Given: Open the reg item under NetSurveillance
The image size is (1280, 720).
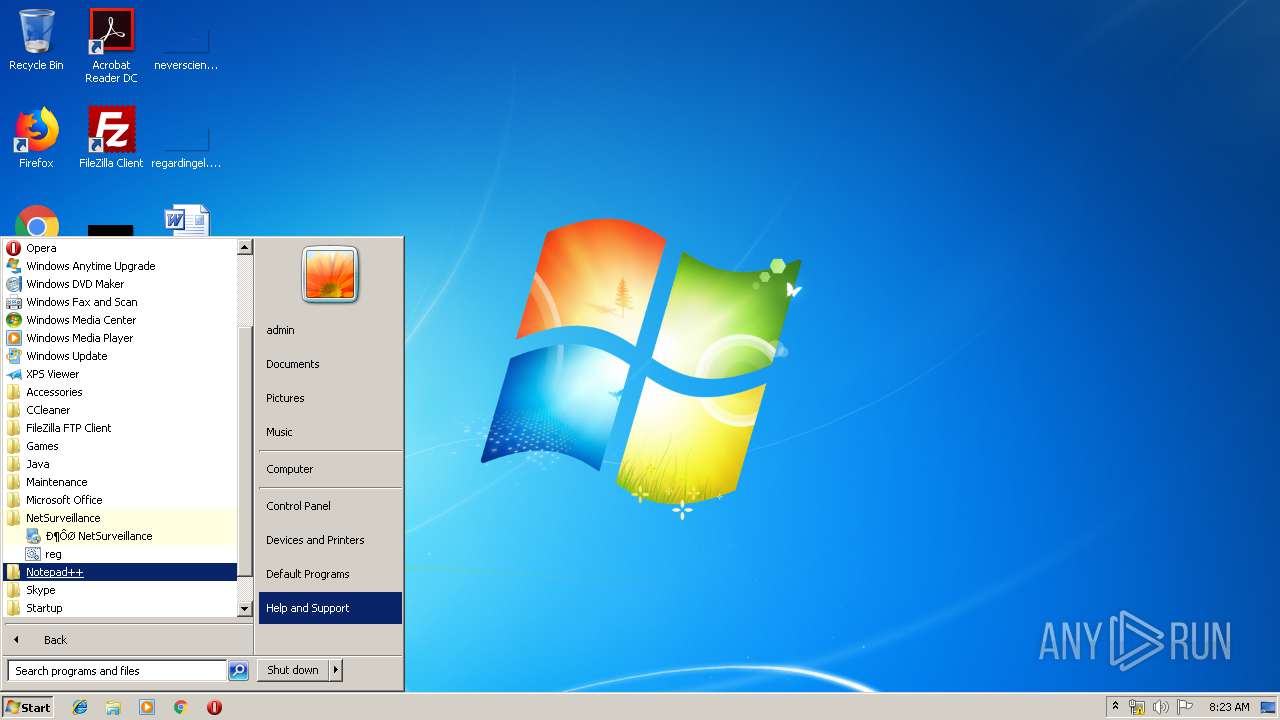Looking at the screenshot, I should point(120,554).
